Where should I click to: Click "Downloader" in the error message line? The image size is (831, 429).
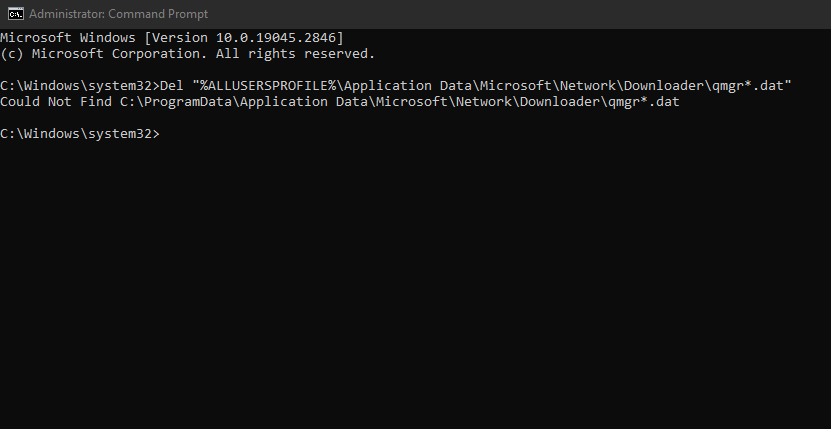pyautogui.click(x=557, y=102)
